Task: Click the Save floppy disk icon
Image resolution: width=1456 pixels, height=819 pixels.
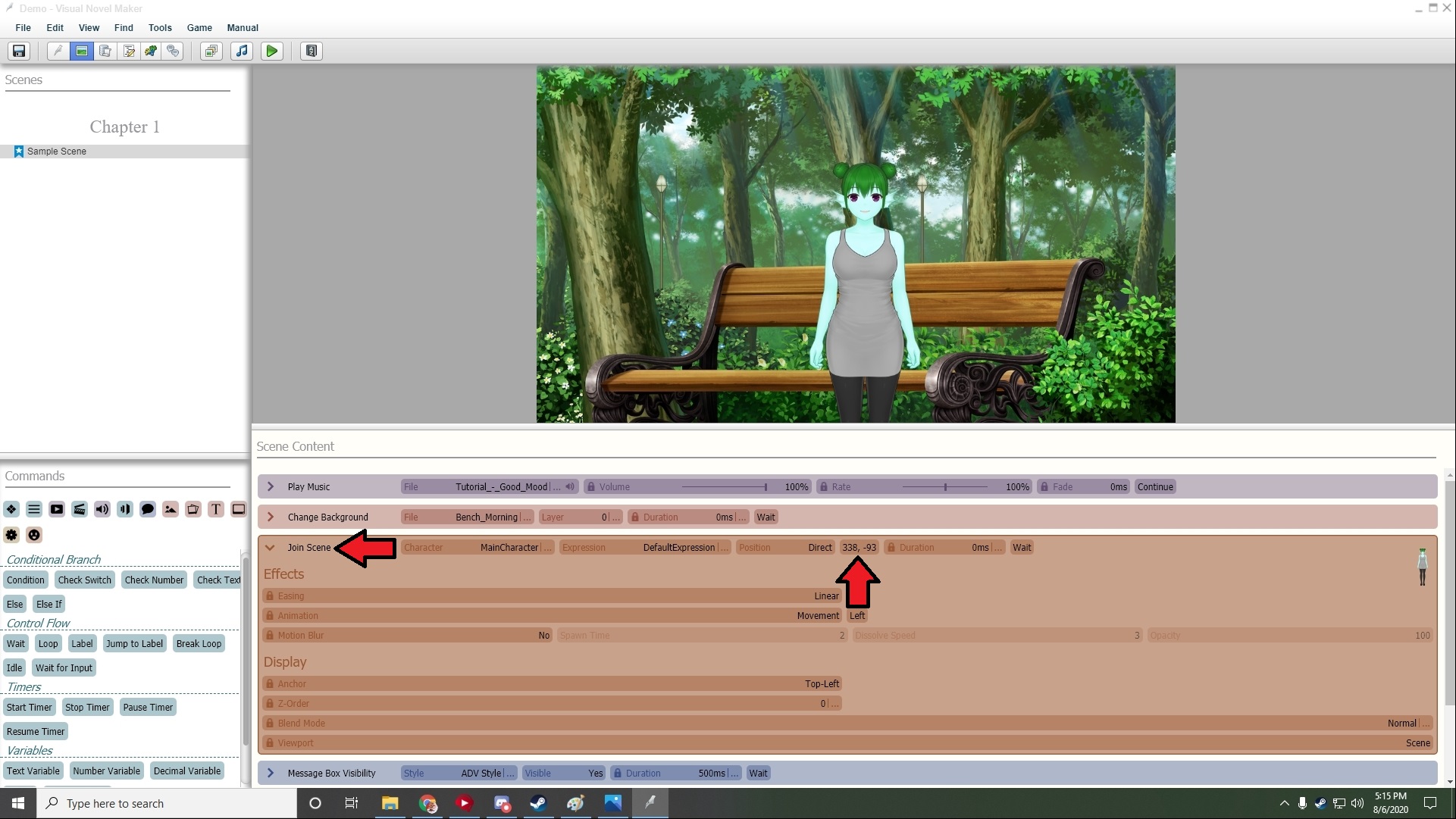Action: (x=19, y=51)
